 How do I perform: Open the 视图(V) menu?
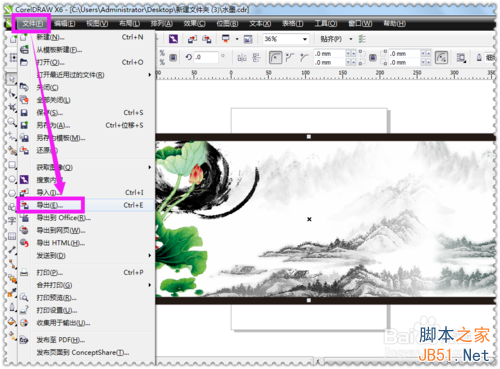click(x=97, y=23)
